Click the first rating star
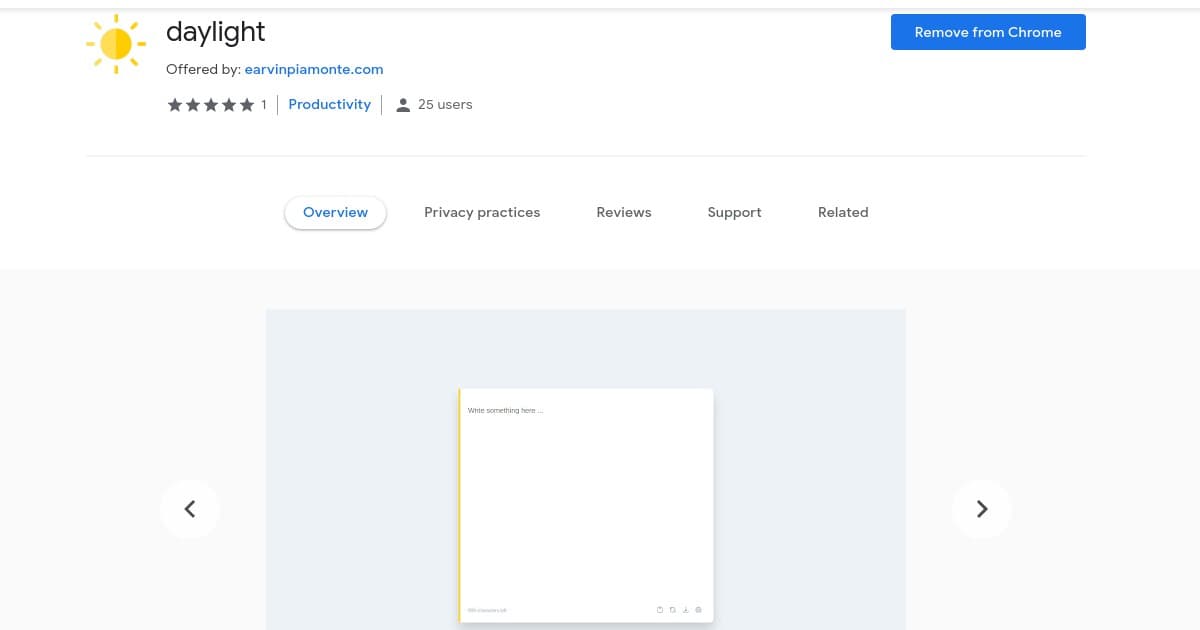Screen dimensions: 1200x630 [175, 104]
